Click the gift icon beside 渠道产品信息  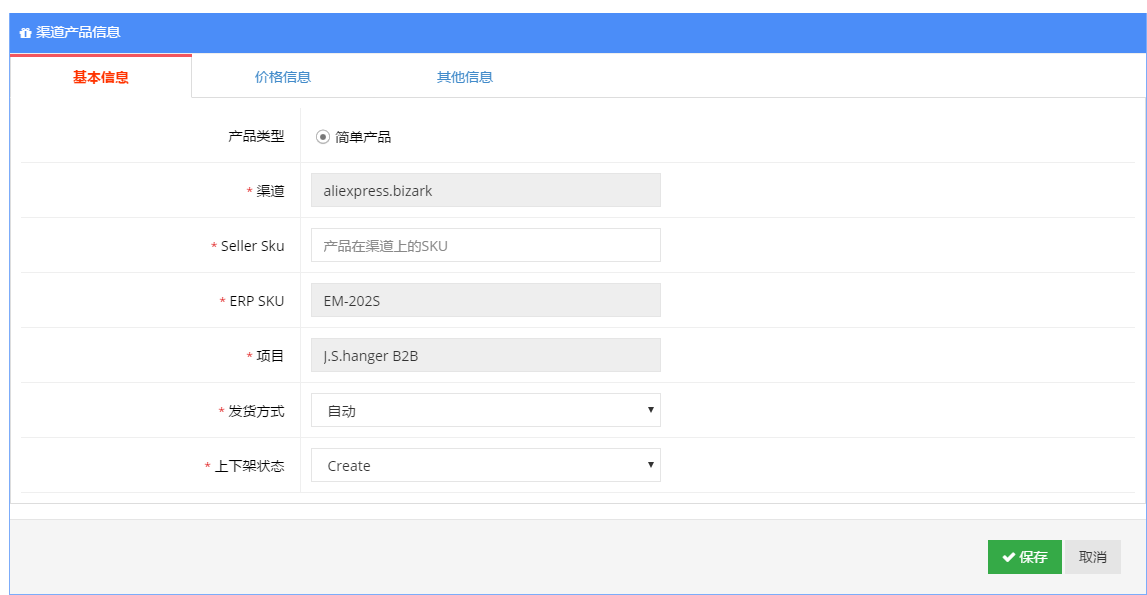tap(25, 33)
